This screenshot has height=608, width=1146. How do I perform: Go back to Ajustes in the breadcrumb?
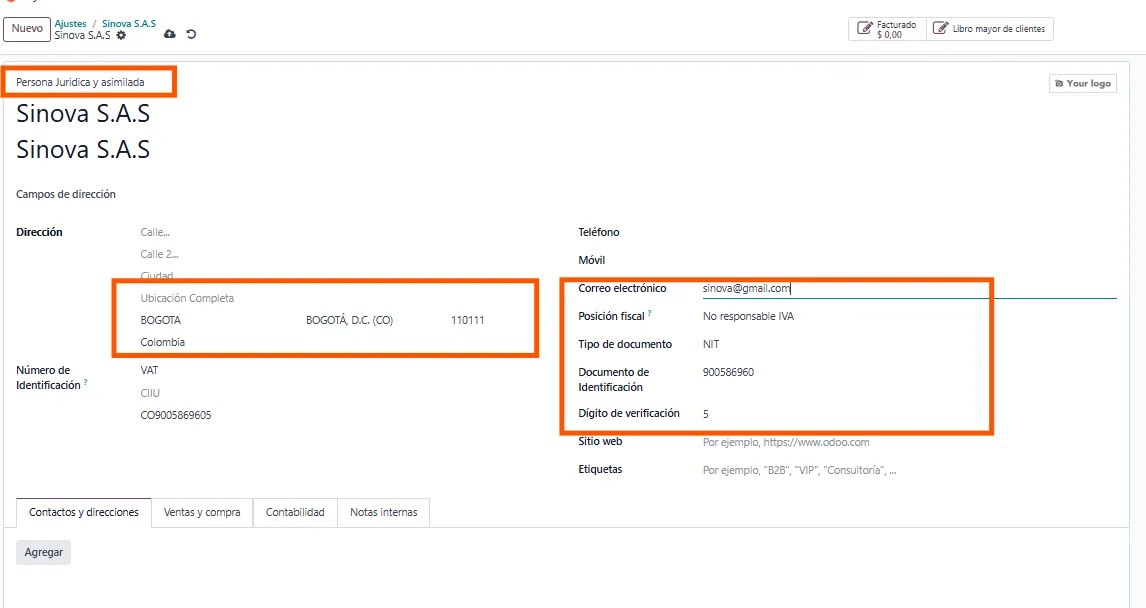pyautogui.click(x=70, y=23)
